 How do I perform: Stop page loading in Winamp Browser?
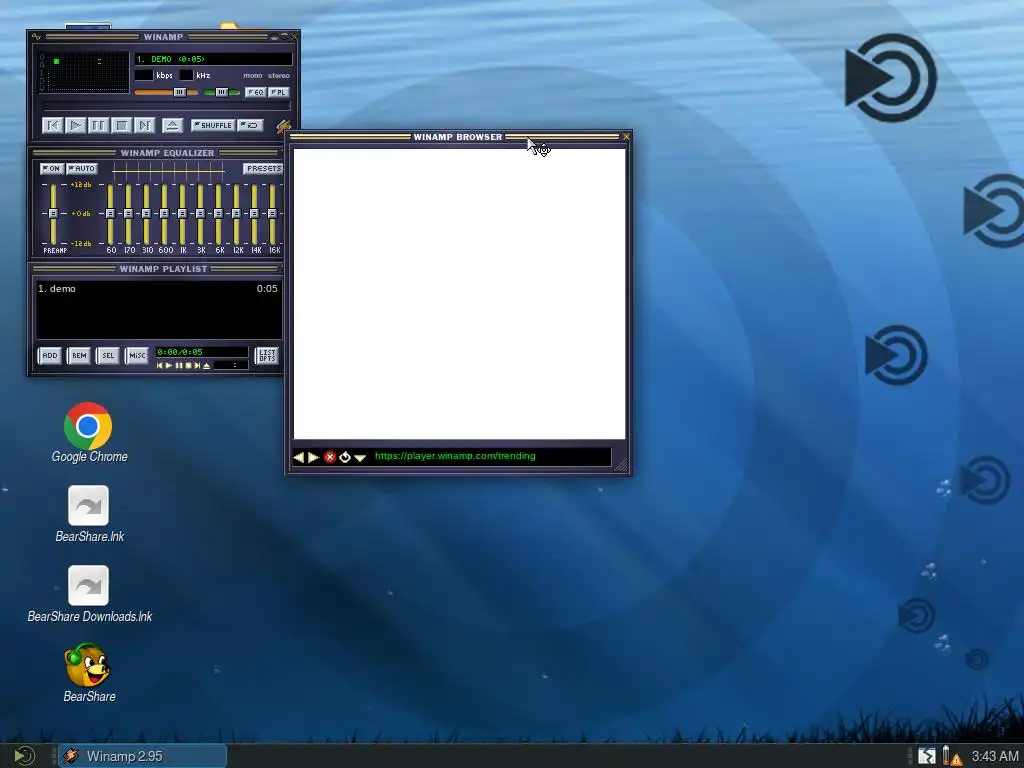tap(330, 457)
